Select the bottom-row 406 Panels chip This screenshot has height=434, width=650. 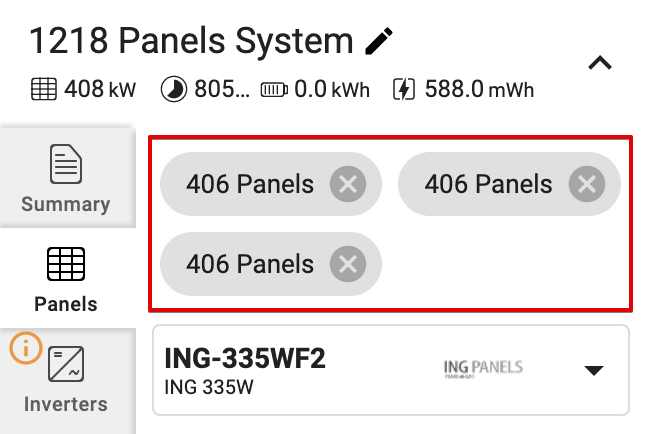pos(250,264)
